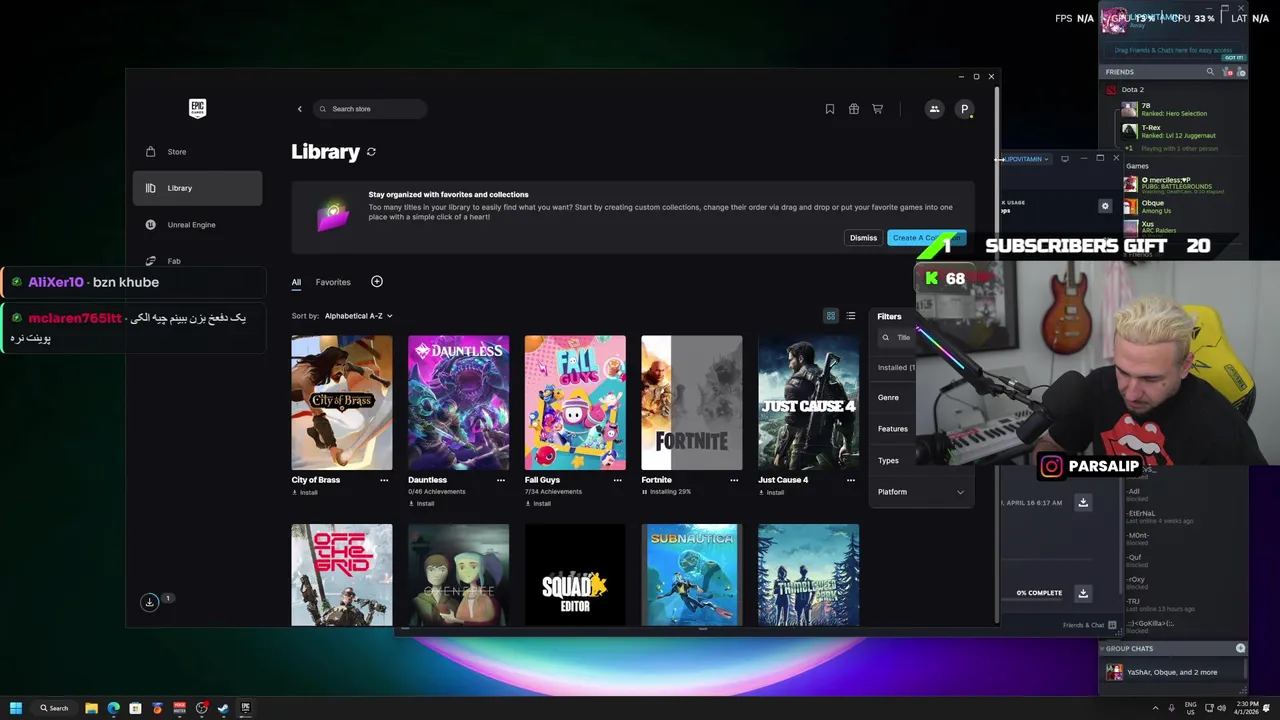1280x720 pixels.
Task: Install City of Brass
Action: [305, 493]
